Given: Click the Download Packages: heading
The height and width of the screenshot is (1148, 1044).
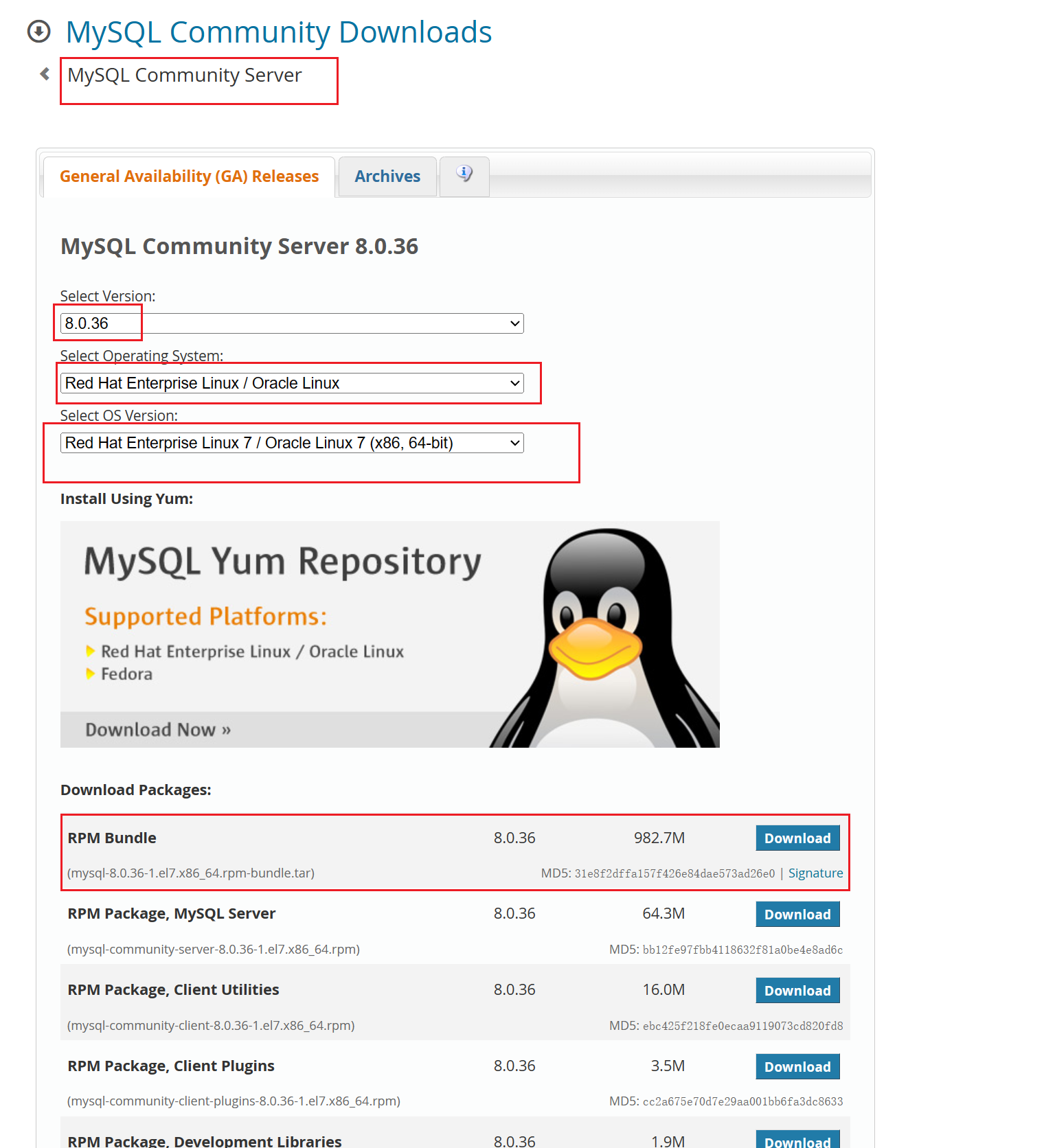Looking at the screenshot, I should coord(136,790).
